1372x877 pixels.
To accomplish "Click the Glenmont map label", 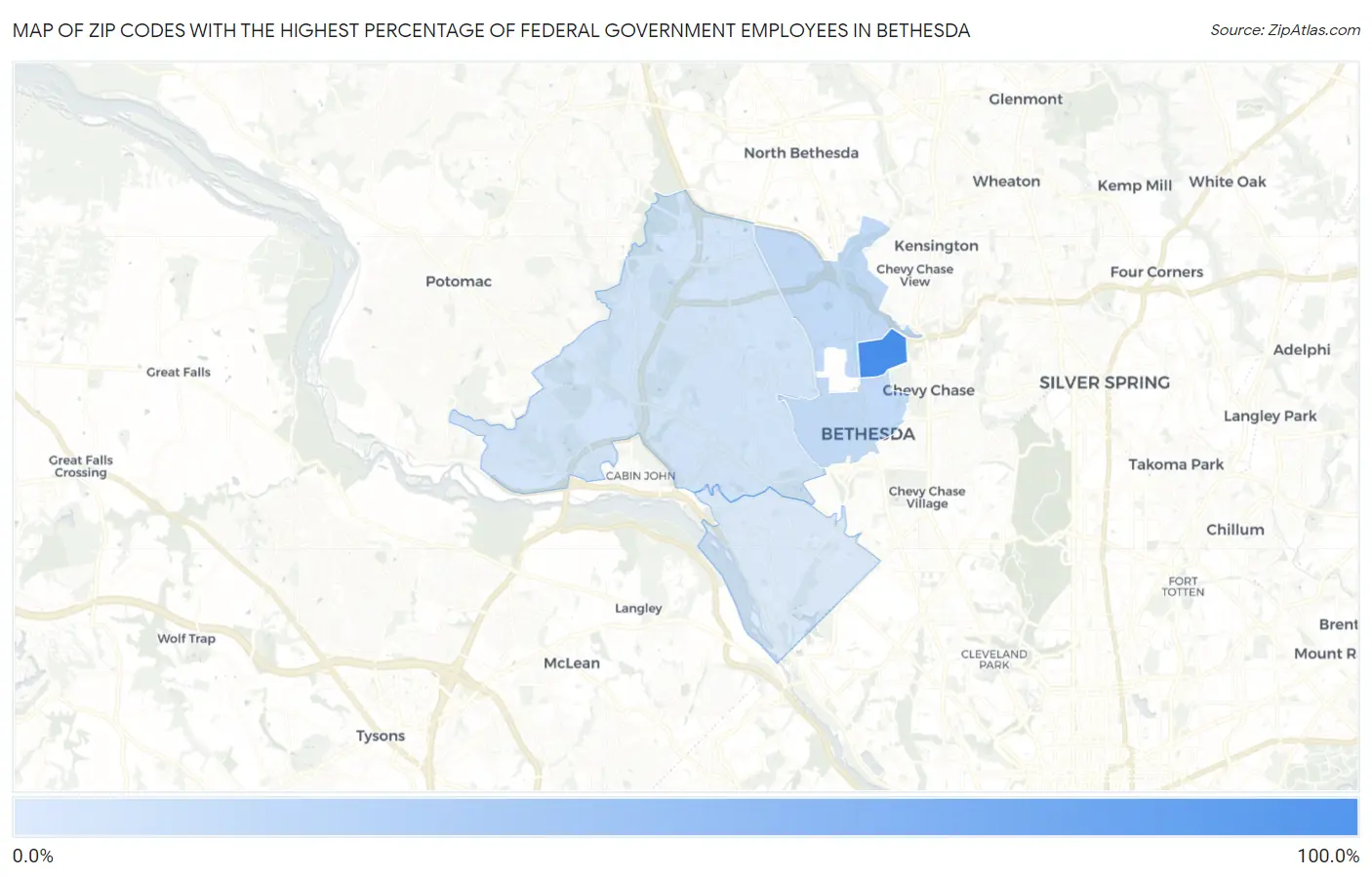I will pos(1026,99).
